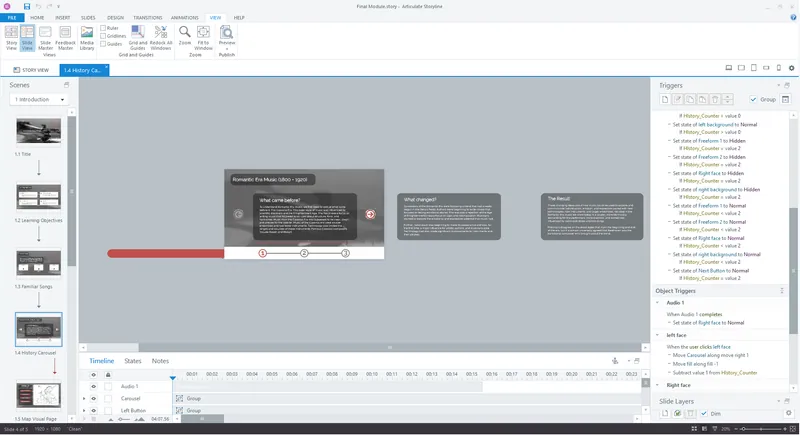Open the States tab
This screenshot has width=800, height=435.
(x=133, y=361)
